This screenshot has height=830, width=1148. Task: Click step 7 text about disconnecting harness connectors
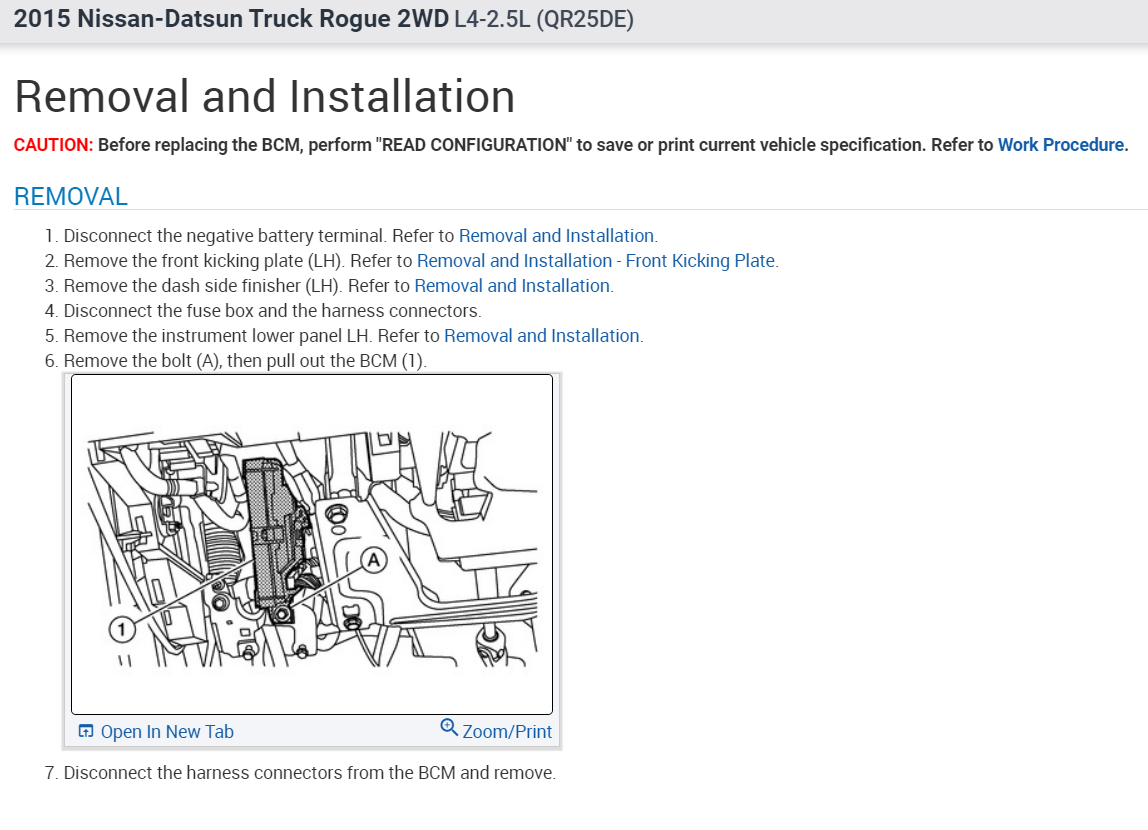point(310,773)
